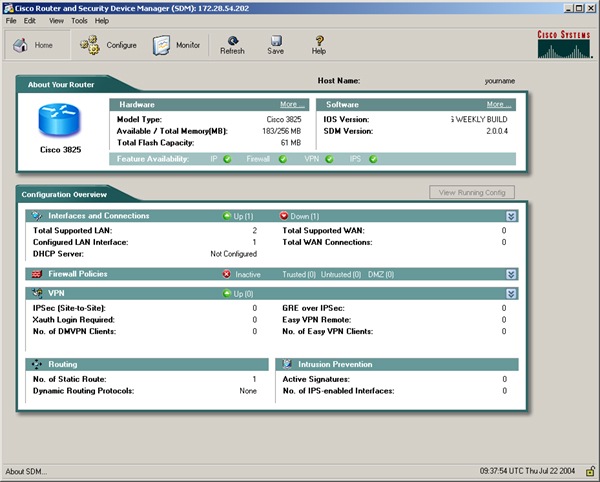Click the View Running Config button

point(472,192)
